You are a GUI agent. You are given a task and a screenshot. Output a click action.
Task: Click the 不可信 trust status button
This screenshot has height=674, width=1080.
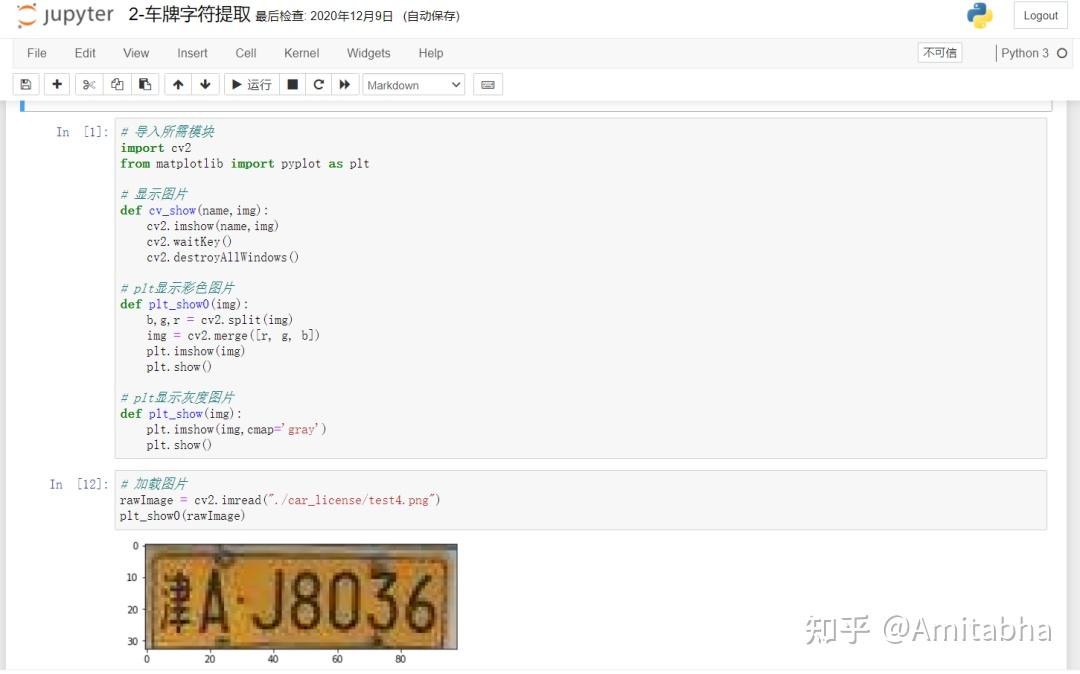point(939,52)
